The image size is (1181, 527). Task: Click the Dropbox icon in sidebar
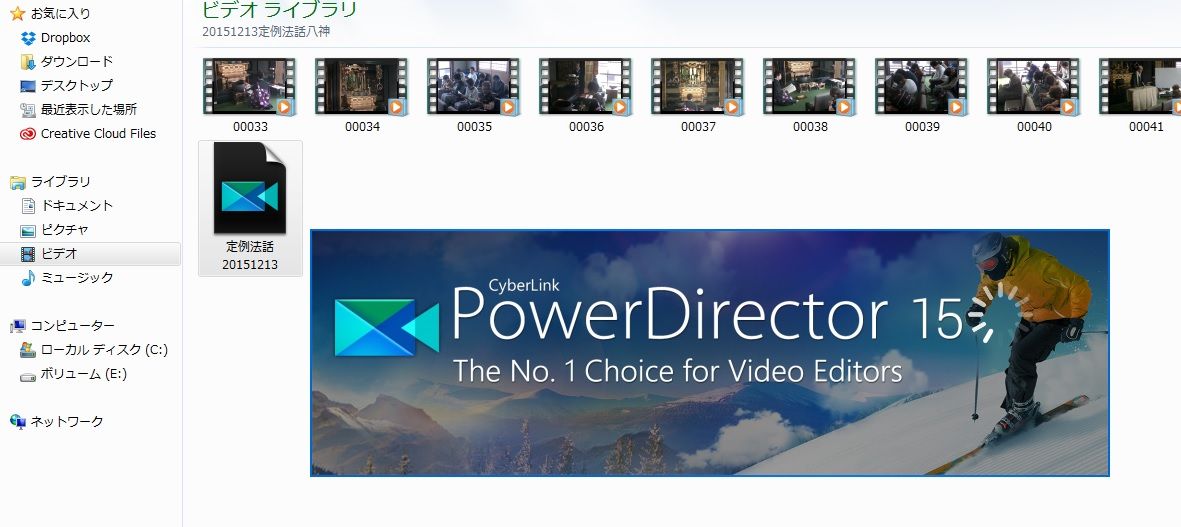[28, 38]
